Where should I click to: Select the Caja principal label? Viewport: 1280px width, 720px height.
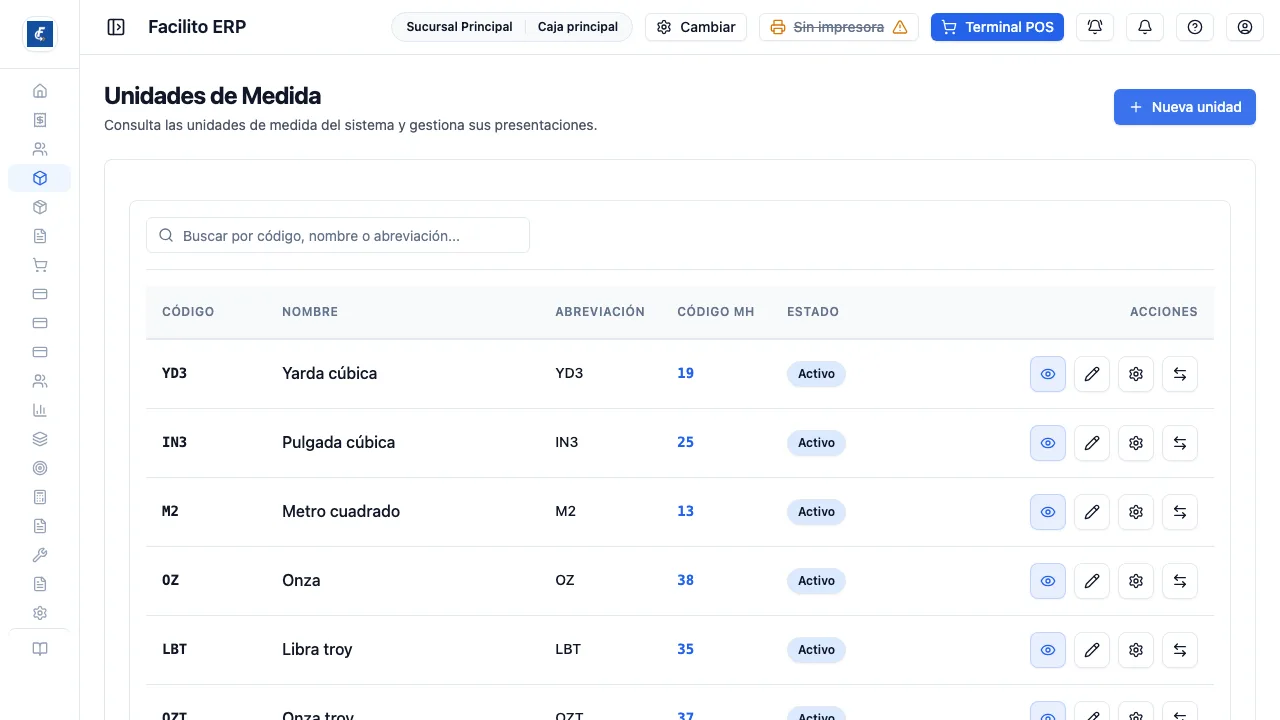coord(578,27)
